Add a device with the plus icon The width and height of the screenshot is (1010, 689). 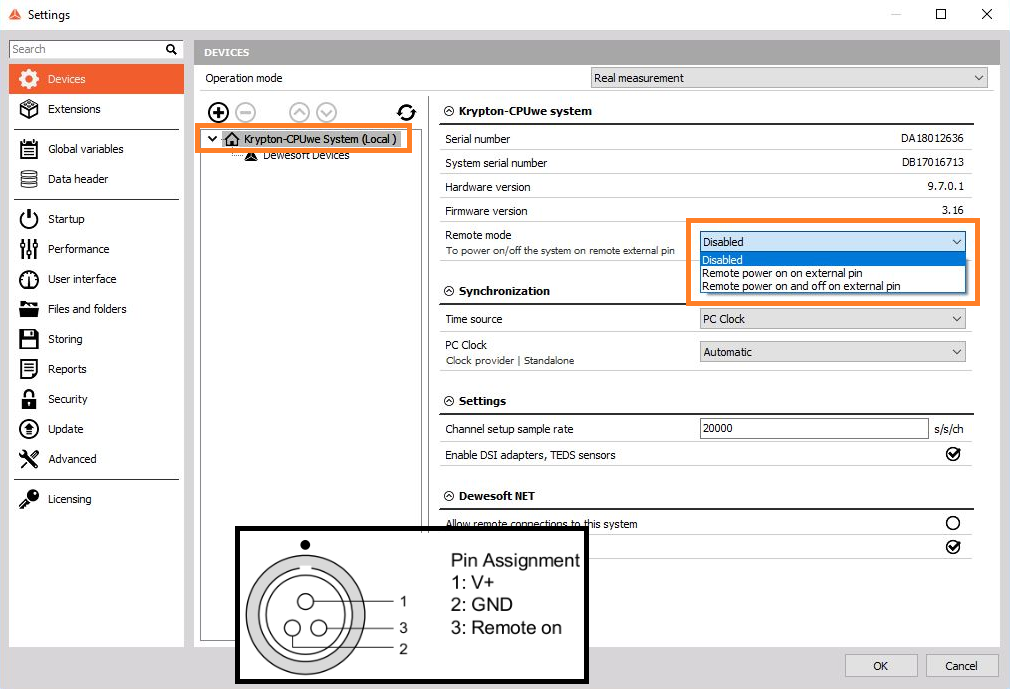pyautogui.click(x=218, y=112)
